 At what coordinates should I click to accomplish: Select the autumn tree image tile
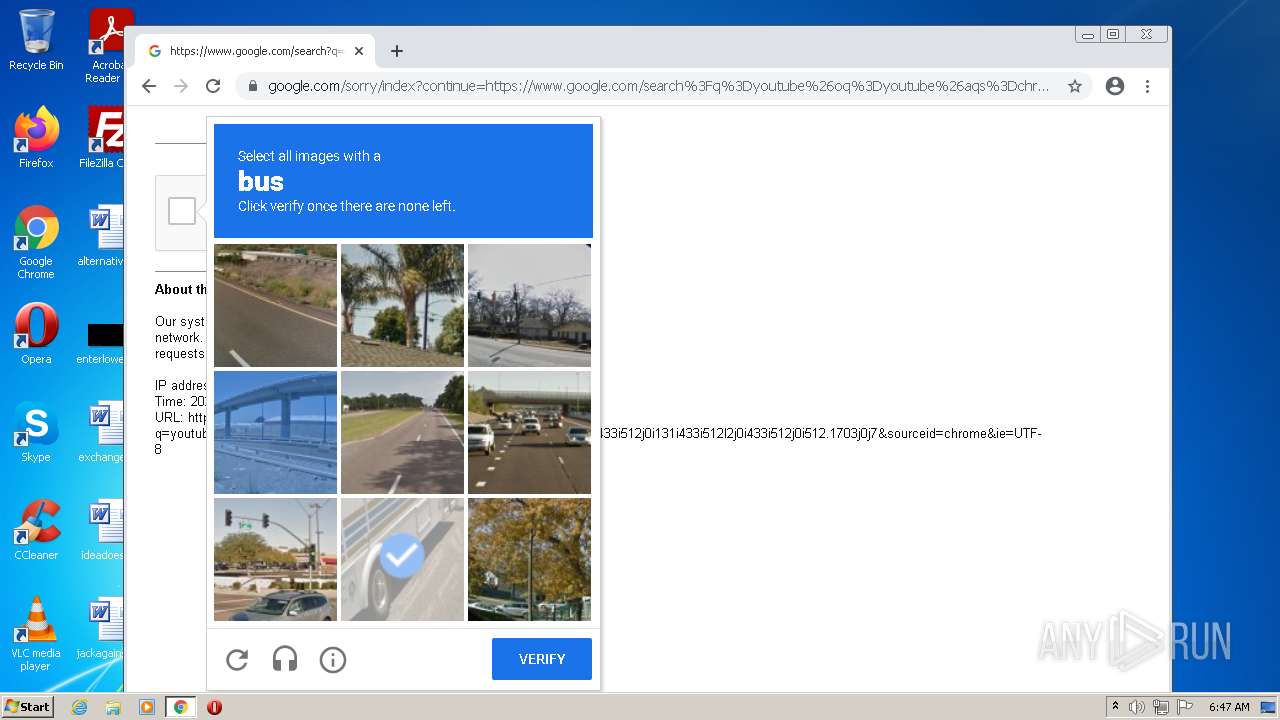[x=529, y=559]
